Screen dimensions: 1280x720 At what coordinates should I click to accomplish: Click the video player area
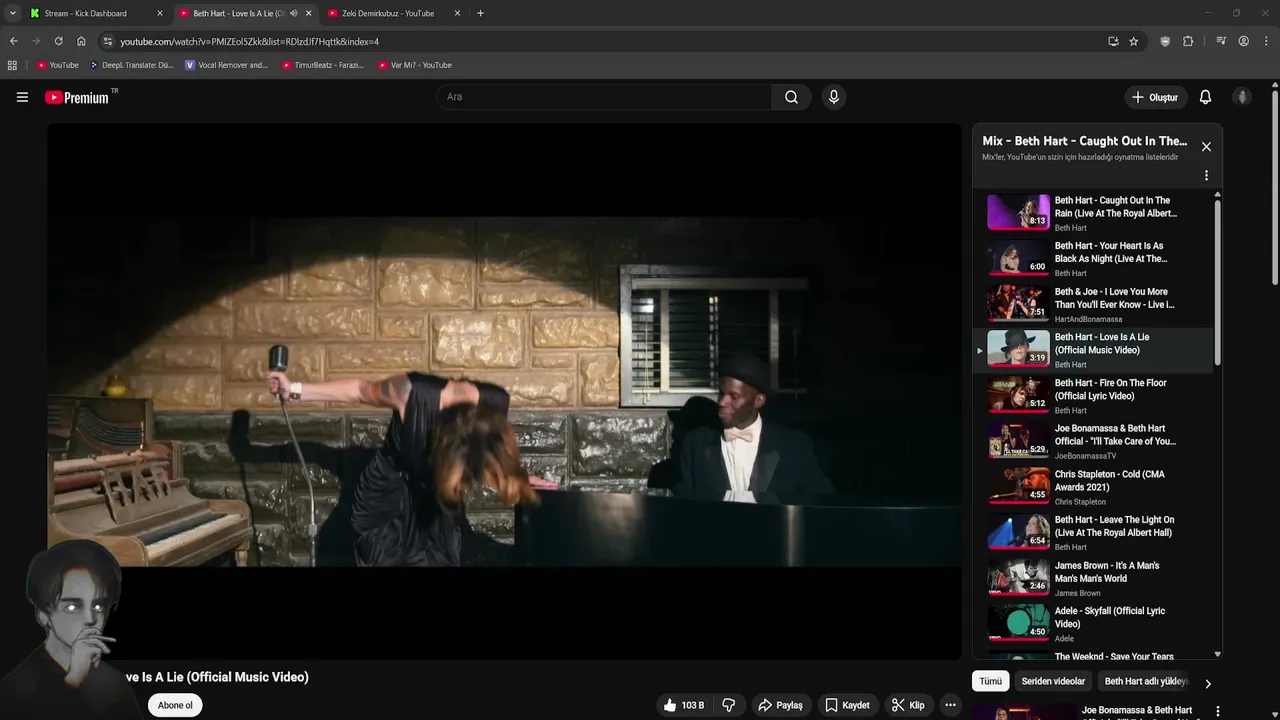coord(504,391)
